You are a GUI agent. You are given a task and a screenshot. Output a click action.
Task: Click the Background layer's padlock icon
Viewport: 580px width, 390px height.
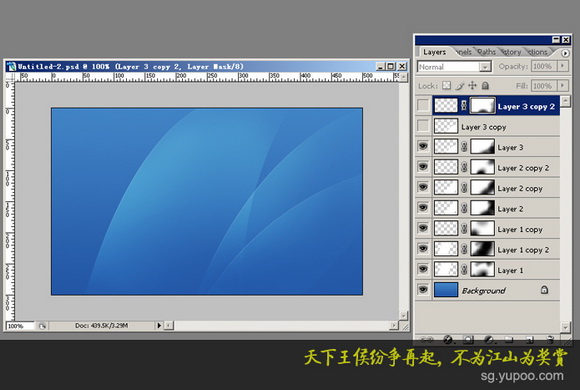point(544,290)
